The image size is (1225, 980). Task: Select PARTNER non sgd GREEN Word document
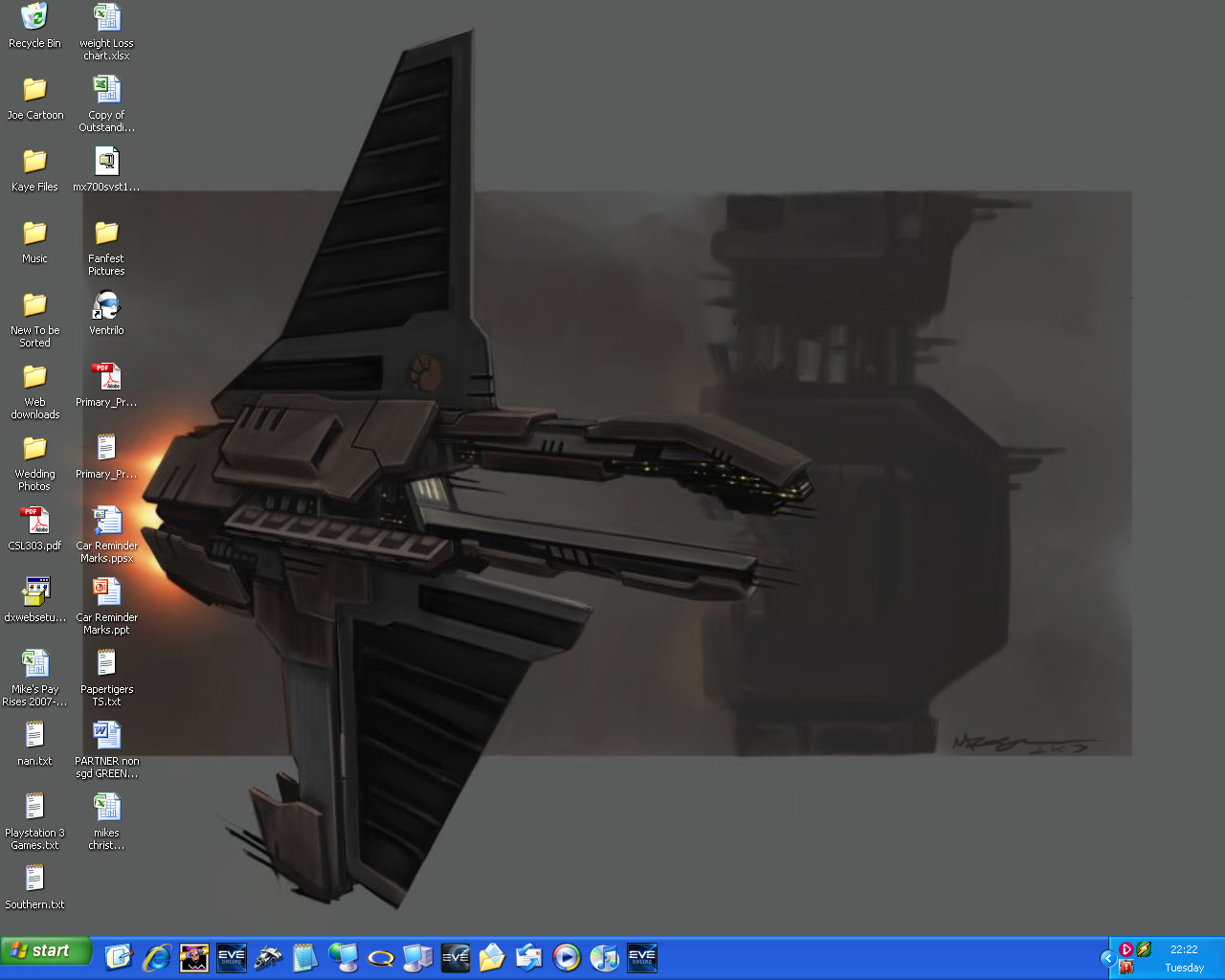tap(106, 749)
